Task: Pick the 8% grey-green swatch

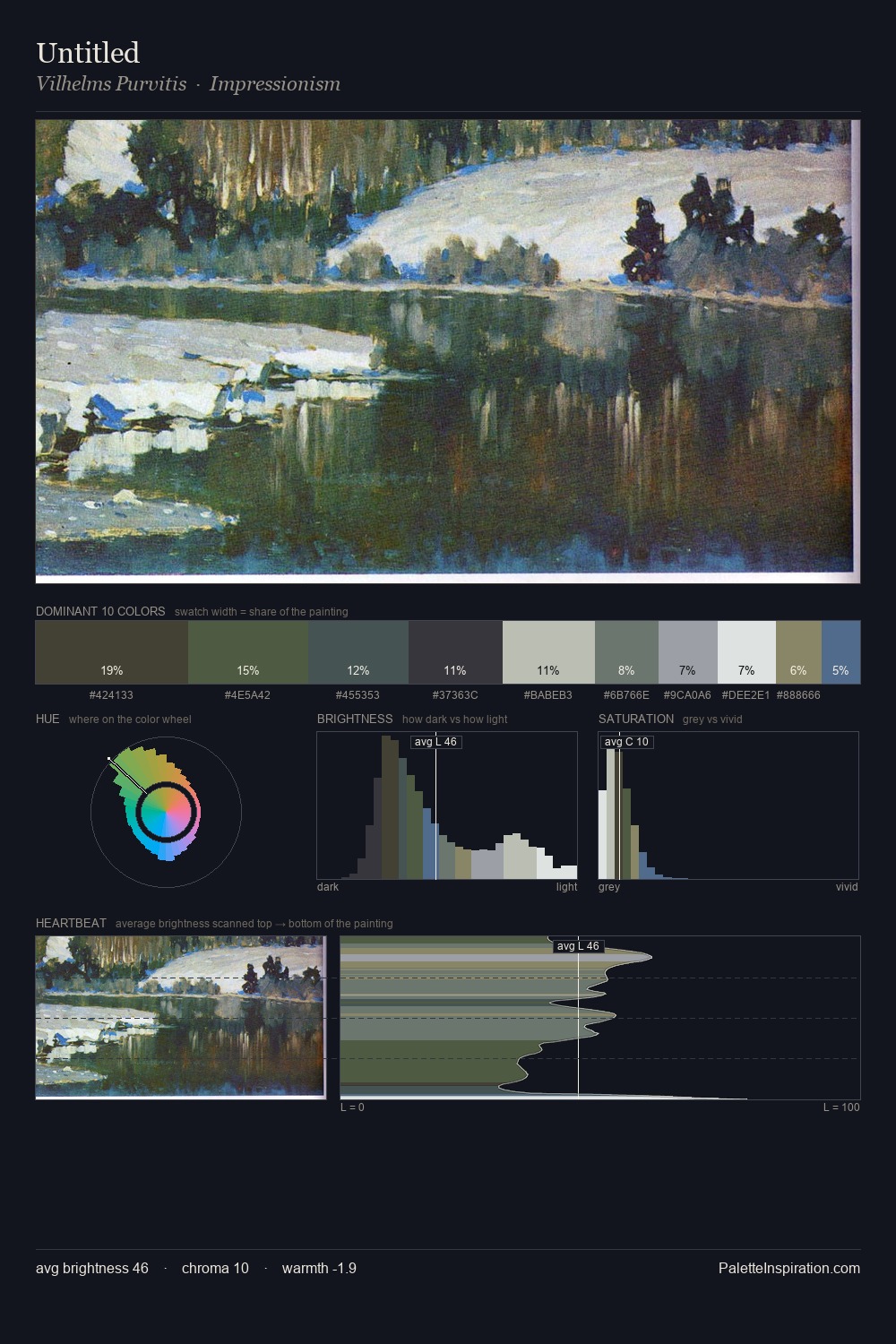Action: (626, 652)
